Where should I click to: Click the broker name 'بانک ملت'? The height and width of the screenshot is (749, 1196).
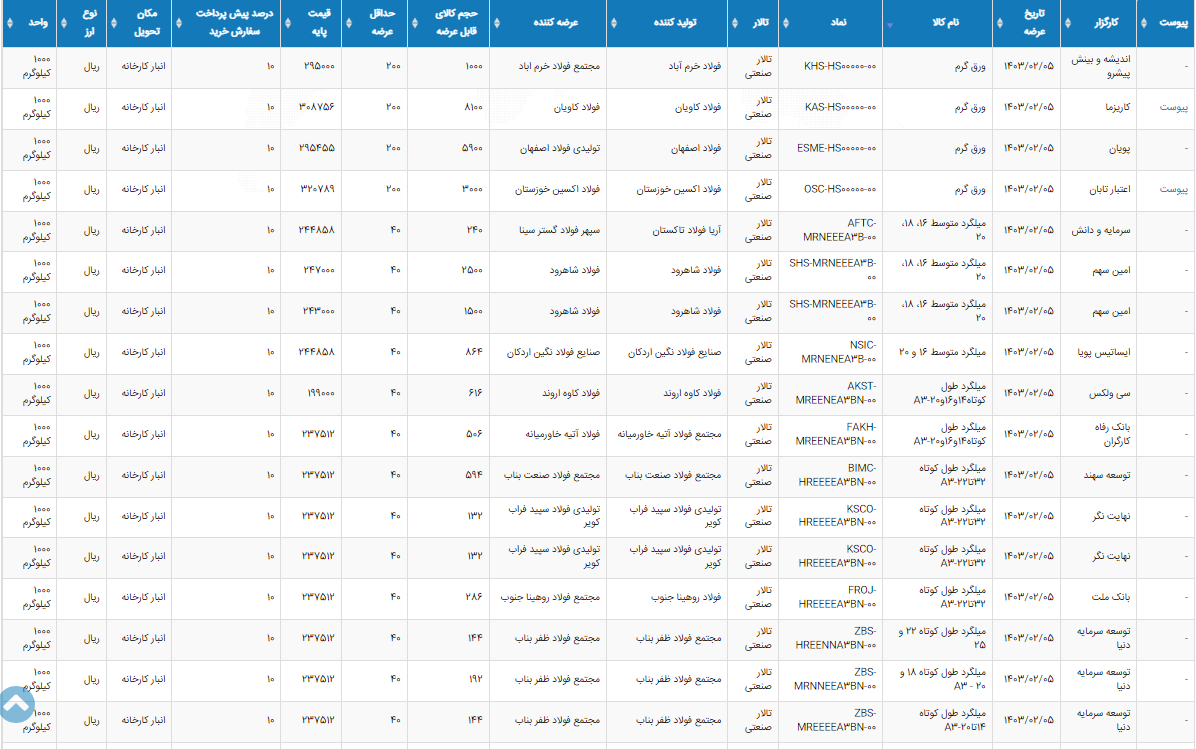point(1111,597)
